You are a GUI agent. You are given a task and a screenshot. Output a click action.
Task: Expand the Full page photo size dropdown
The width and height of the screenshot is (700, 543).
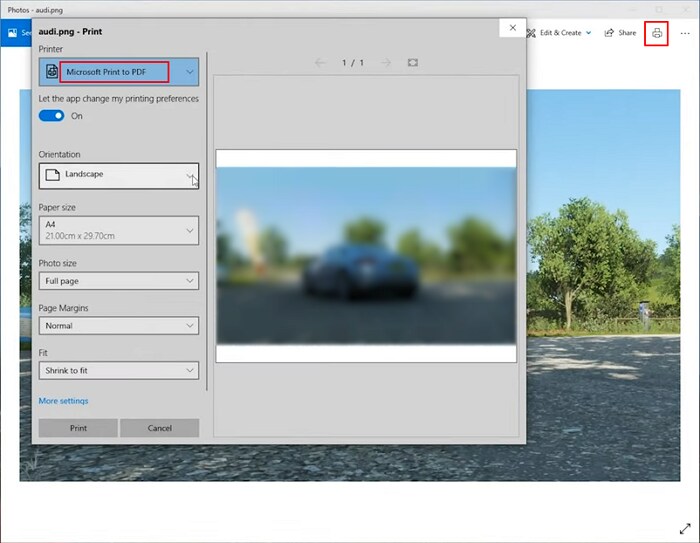tap(119, 281)
